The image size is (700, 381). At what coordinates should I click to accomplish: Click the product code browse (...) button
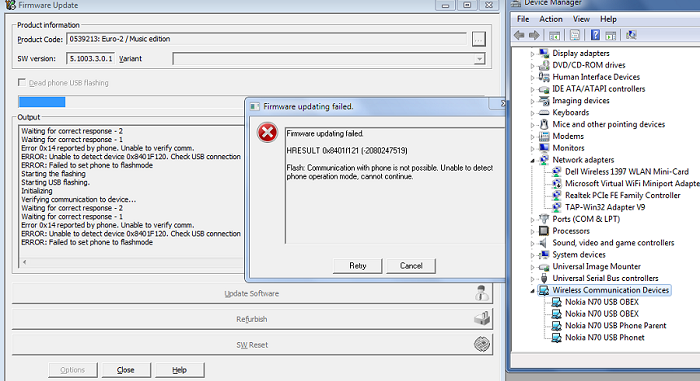479,39
